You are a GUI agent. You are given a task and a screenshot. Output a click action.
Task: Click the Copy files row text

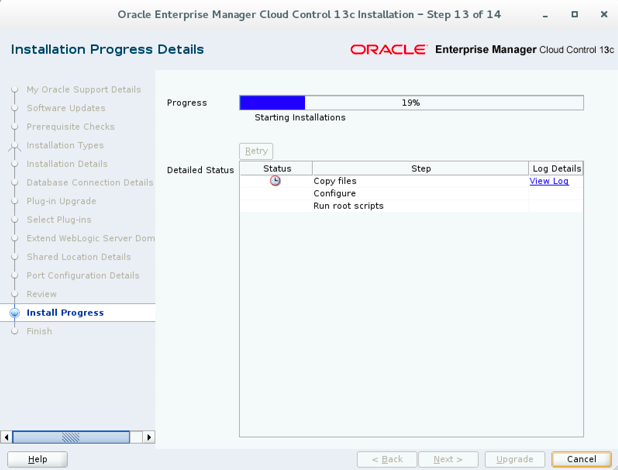coord(335,181)
